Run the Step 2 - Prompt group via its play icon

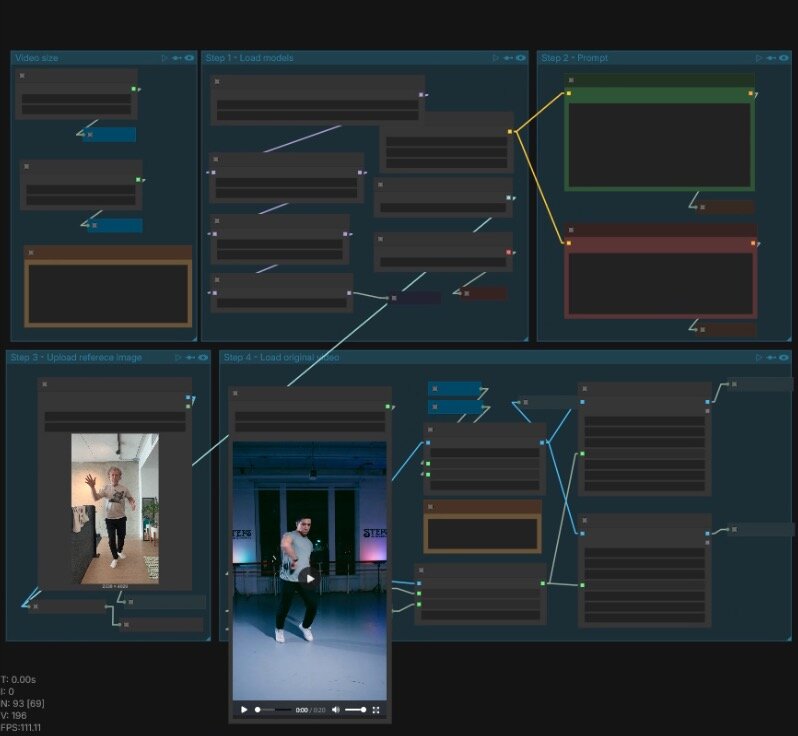tap(759, 58)
